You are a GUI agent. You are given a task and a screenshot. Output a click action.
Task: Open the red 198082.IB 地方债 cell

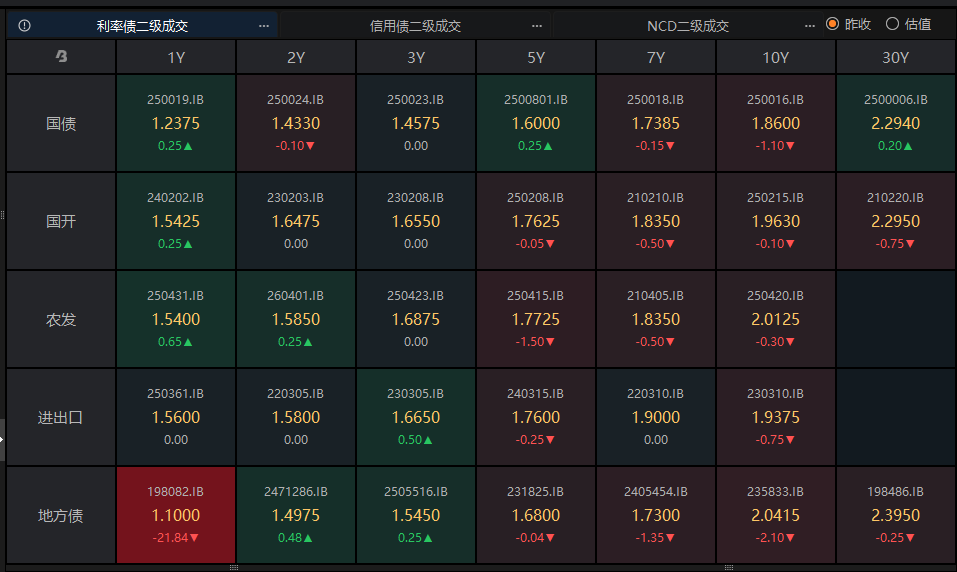point(176,515)
